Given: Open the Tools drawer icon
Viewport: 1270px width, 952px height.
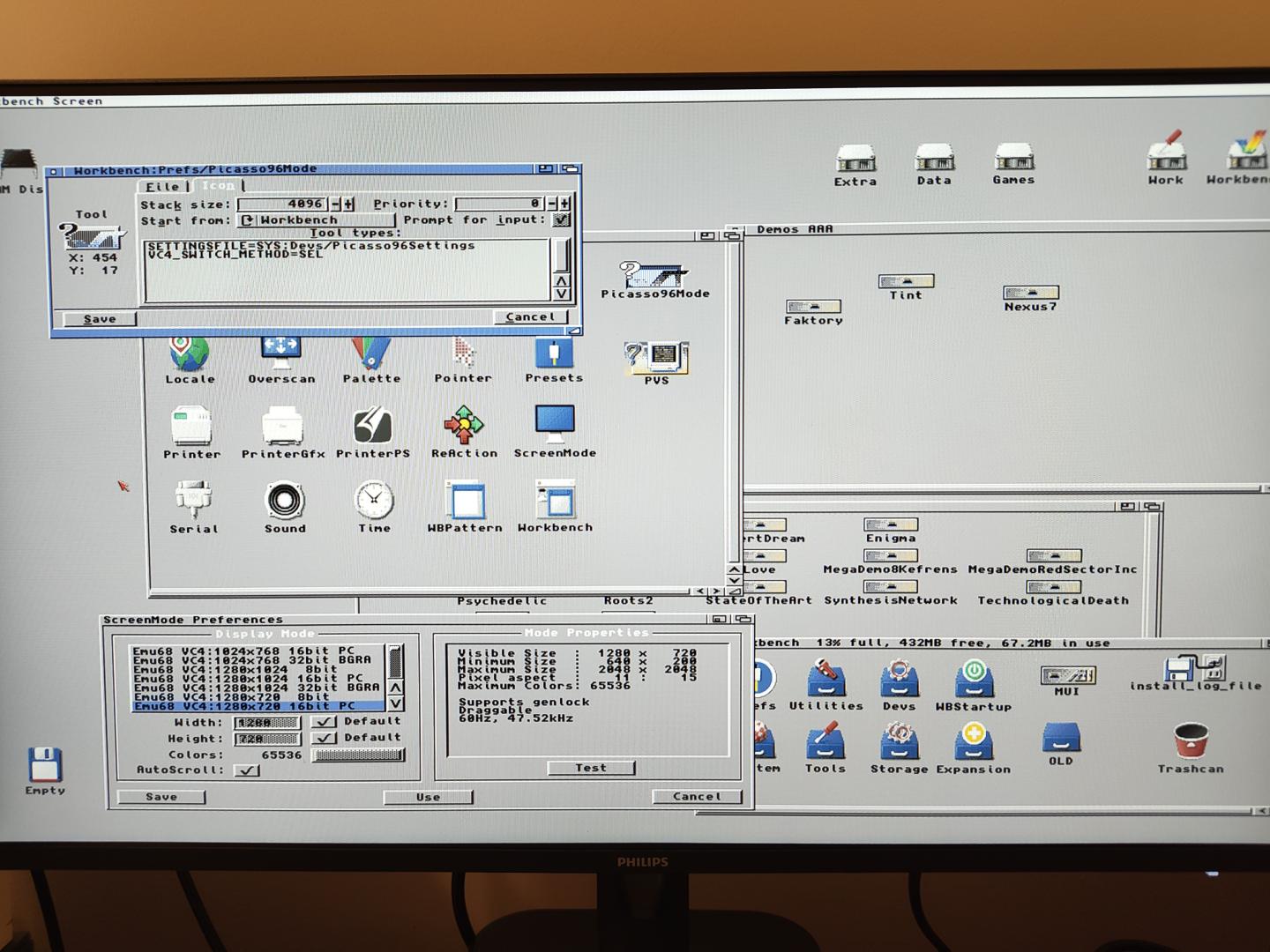Looking at the screenshot, I should pos(825,741).
